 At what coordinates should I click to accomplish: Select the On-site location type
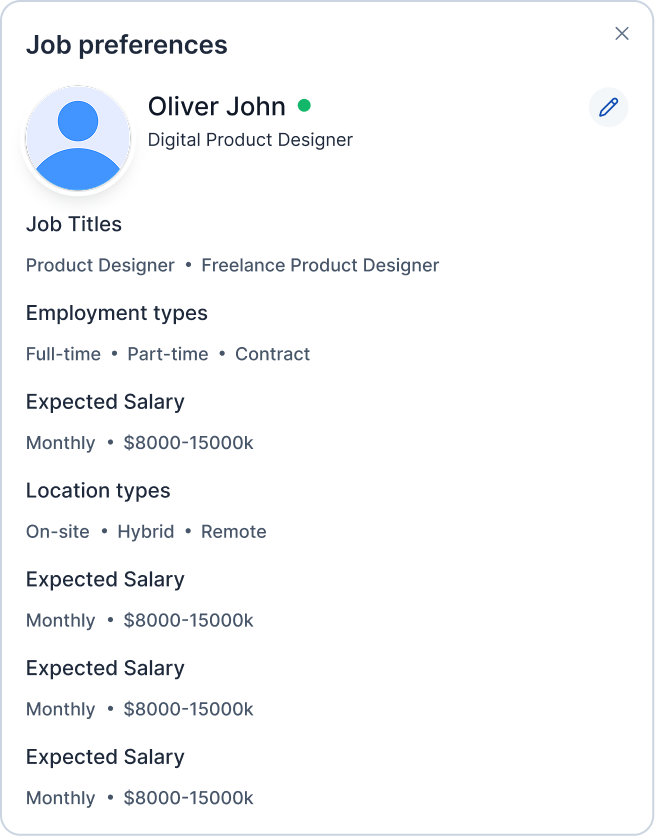(57, 531)
